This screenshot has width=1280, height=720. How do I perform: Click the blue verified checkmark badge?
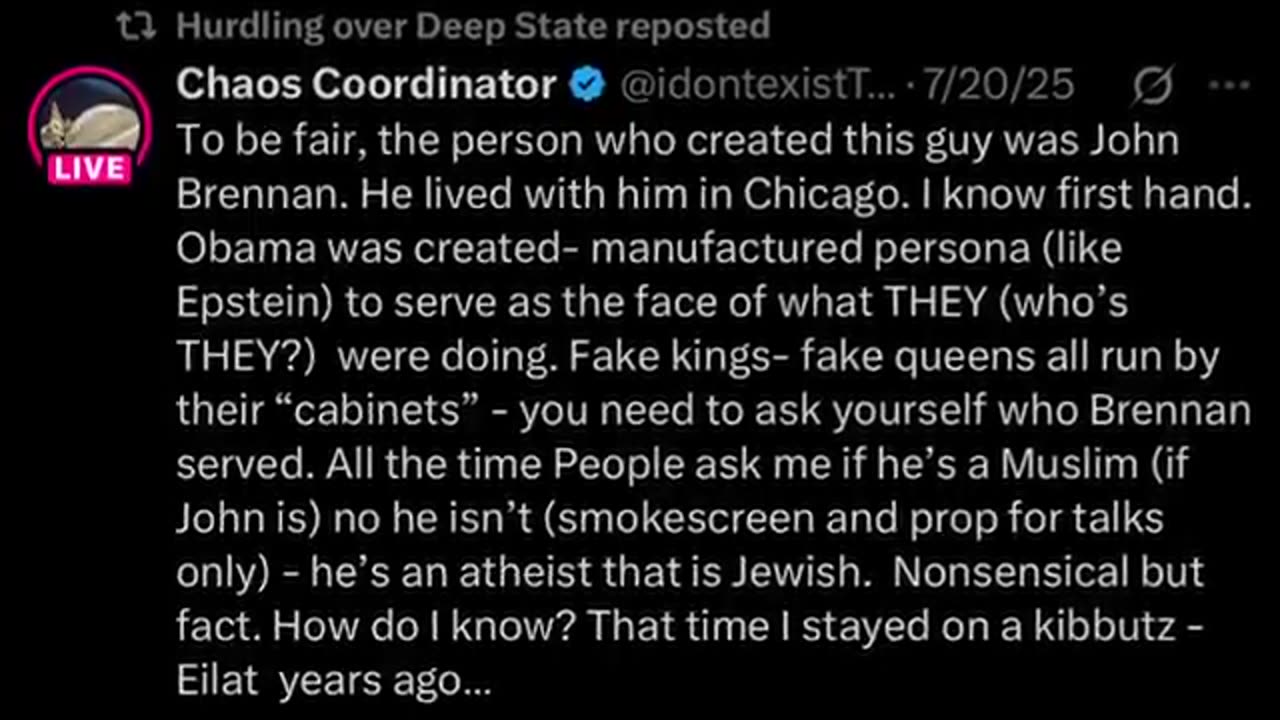click(587, 87)
